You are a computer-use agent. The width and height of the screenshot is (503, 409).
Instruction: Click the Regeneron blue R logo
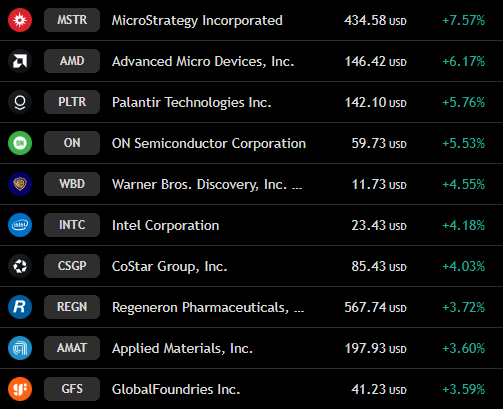click(20, 307)
